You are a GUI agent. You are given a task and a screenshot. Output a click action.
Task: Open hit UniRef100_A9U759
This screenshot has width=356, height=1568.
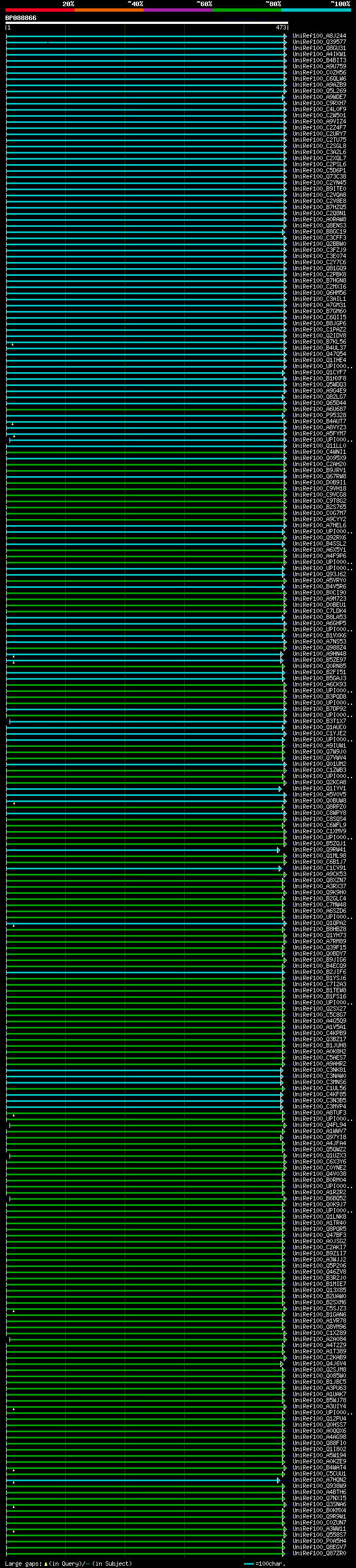(319, 66)
